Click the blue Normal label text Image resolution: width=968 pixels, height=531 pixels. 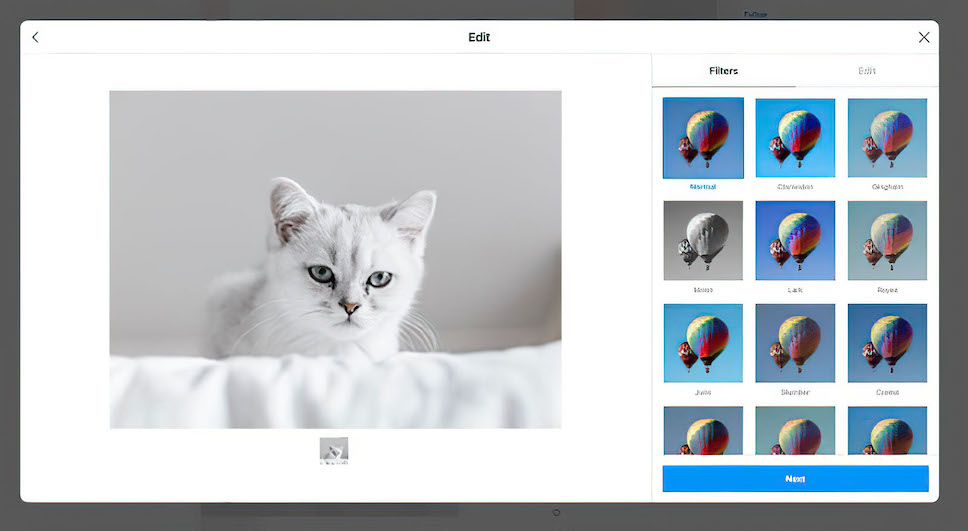[703, 186]
